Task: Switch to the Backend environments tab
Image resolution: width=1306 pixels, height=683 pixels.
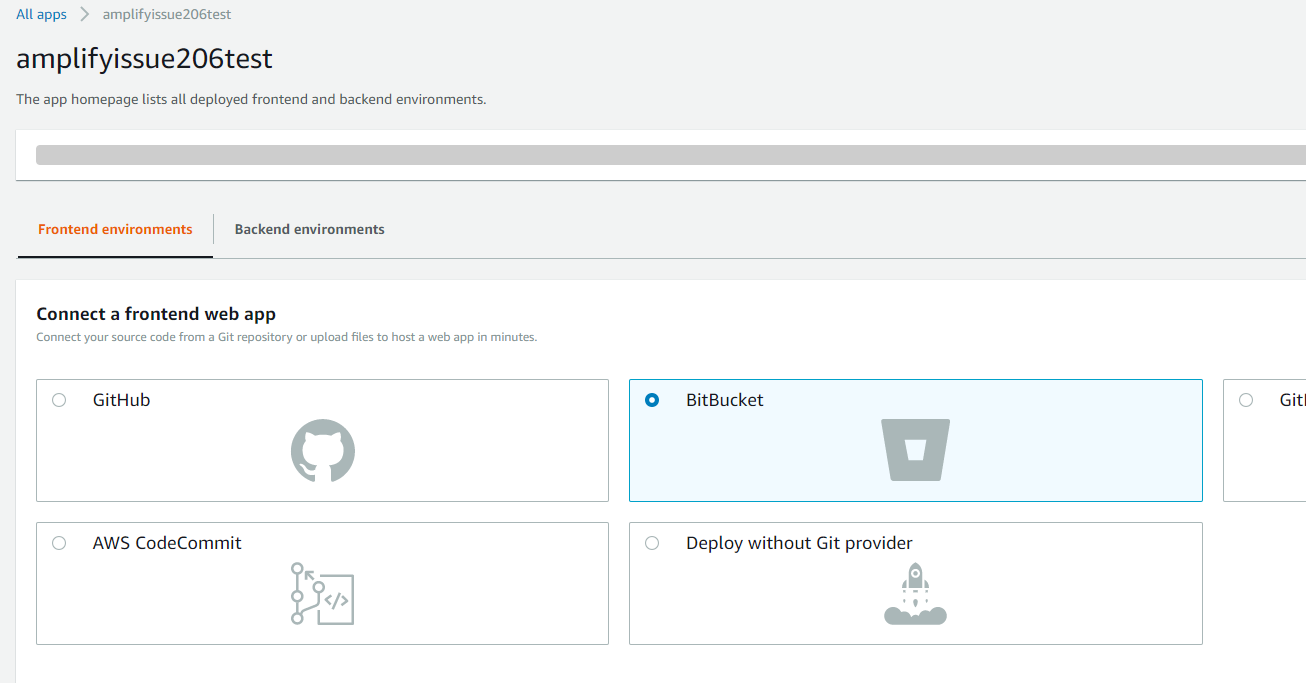Action: click(309, 229)
